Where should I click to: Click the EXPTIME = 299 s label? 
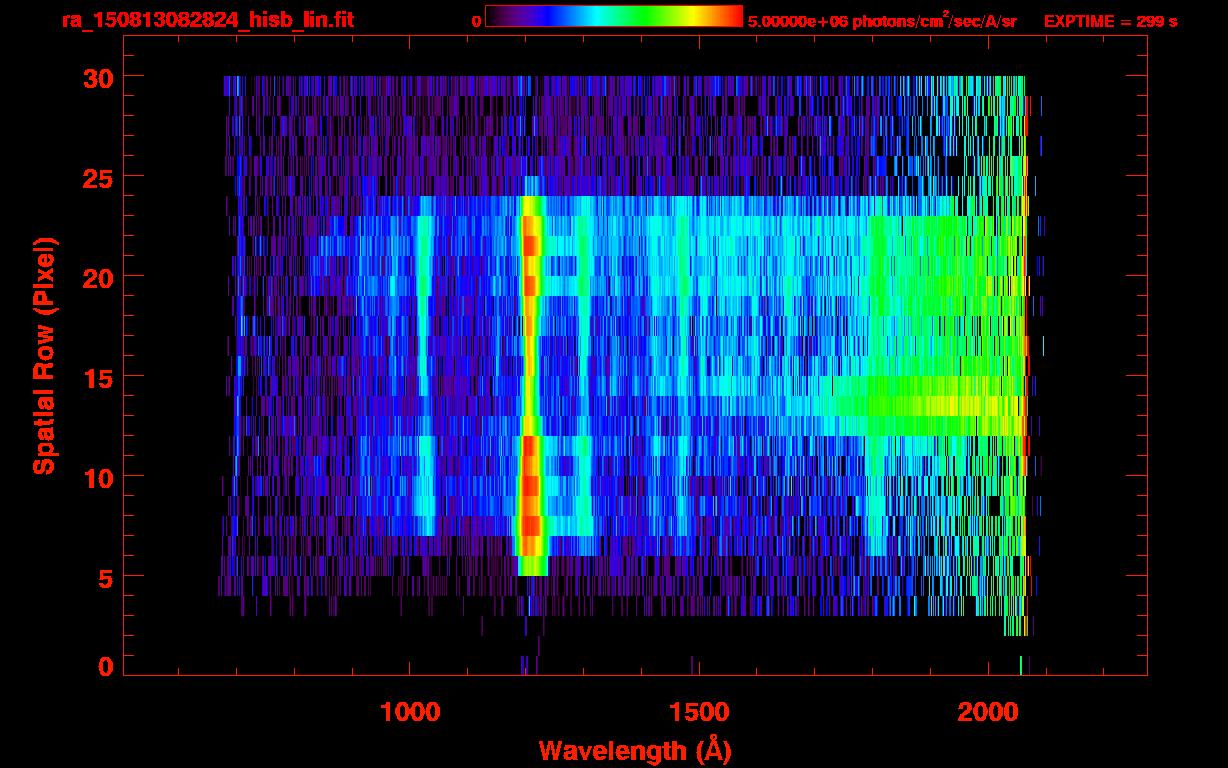coord(1110,21)
